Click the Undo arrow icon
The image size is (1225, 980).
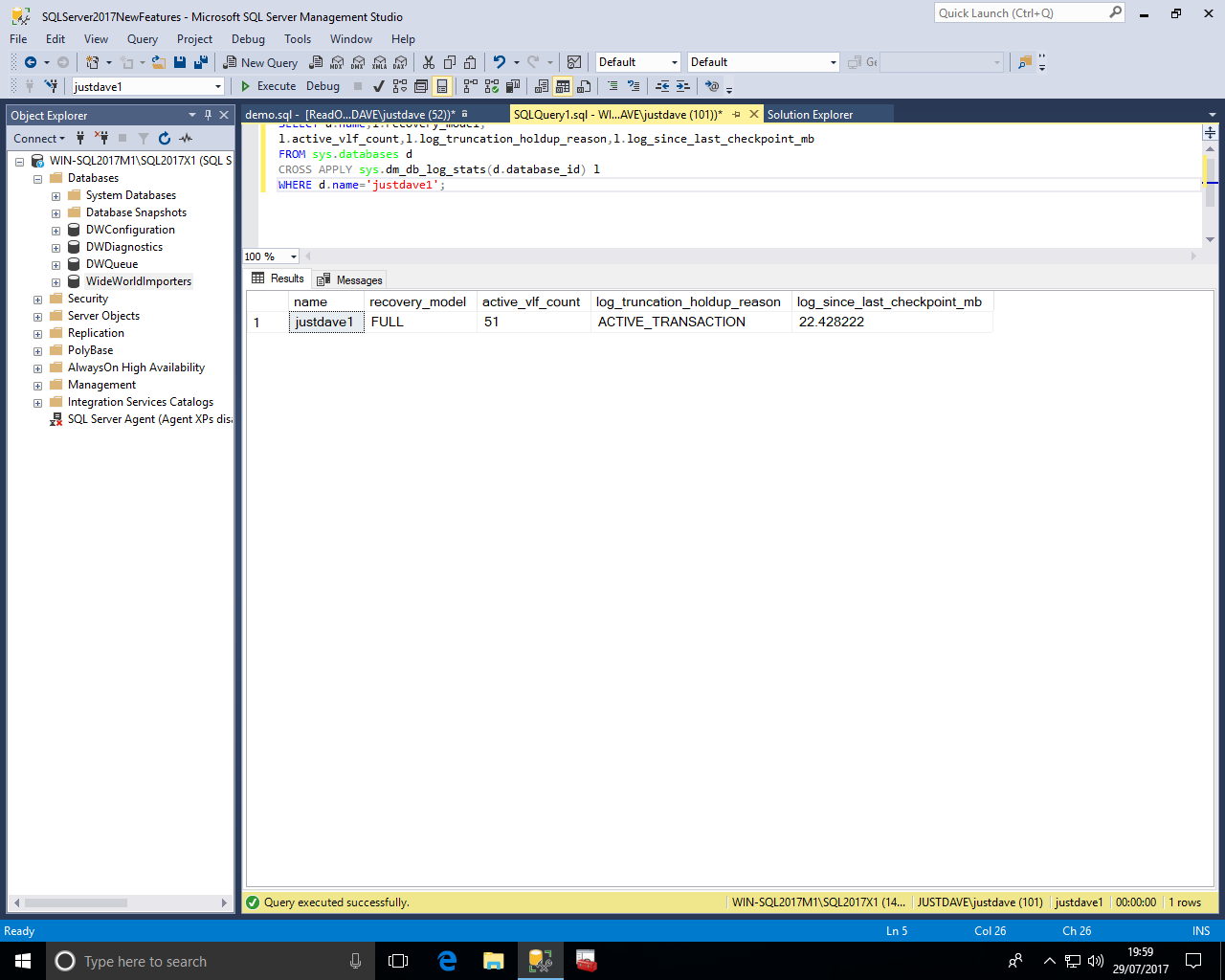pyautogui.click(x=499, y=62)
